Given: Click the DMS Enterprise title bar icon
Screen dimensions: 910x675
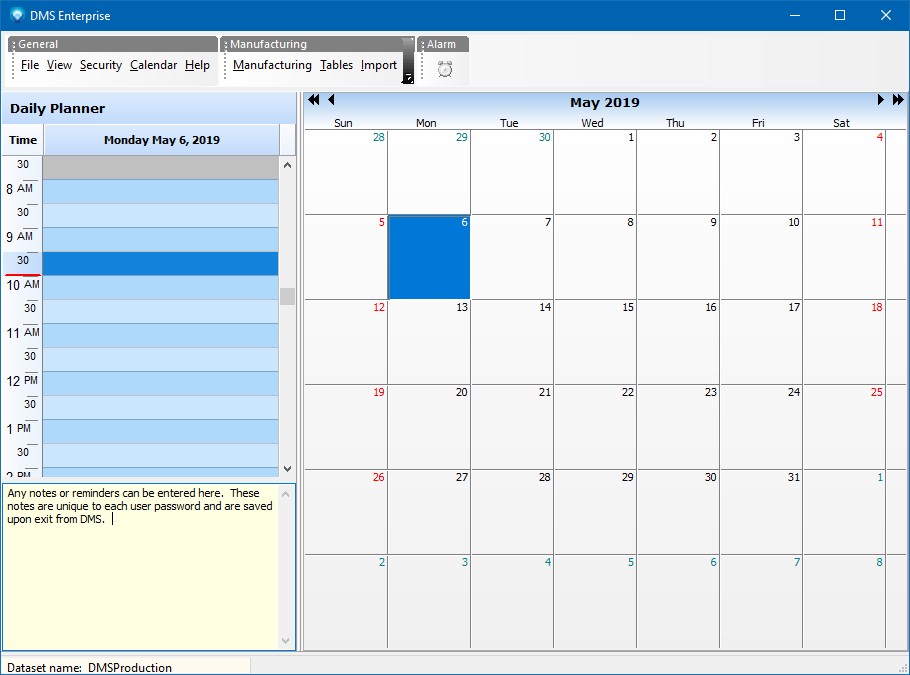Looking at the screenshot, I should point(16,15).
